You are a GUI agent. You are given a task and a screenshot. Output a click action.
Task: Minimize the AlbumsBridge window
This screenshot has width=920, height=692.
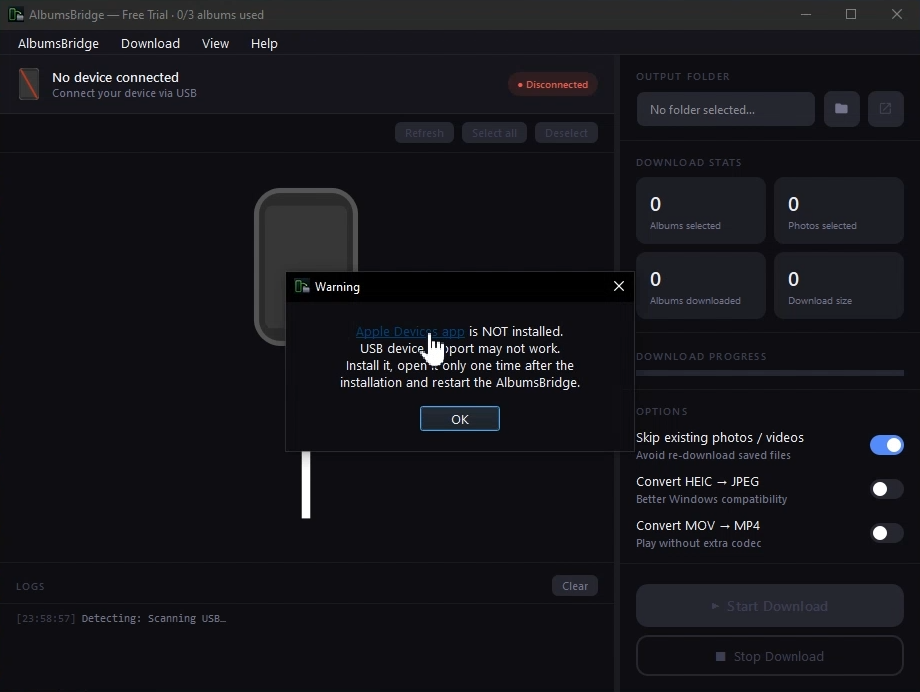point(806,14)
